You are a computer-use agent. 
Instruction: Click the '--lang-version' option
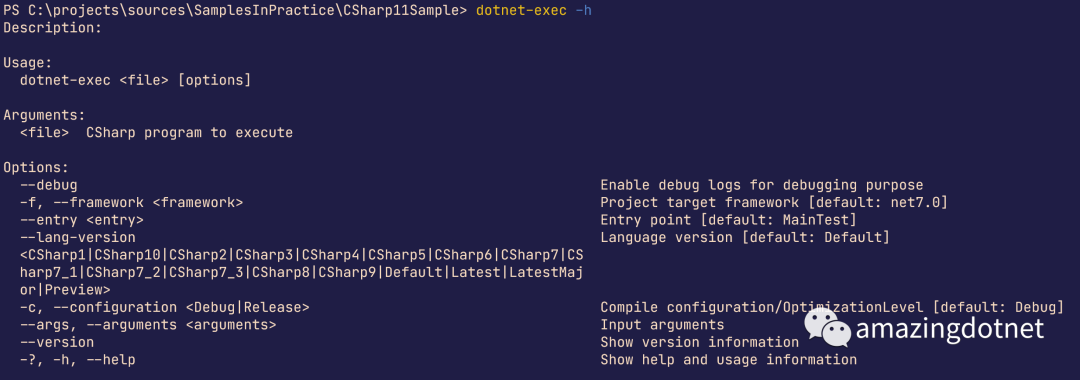click(x=78, y=238)
